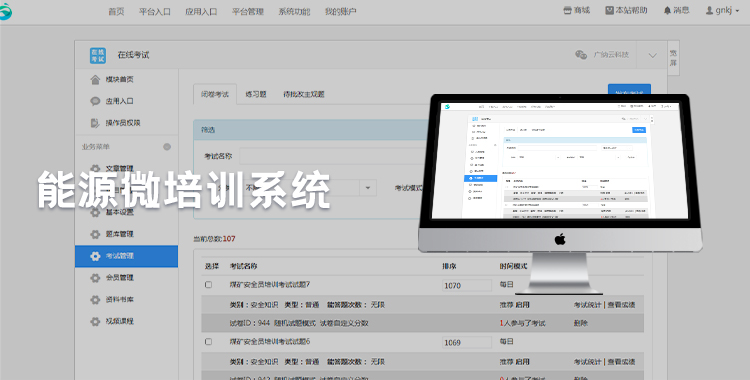750x380 pixels.
Task: Go to 模块首页 home icon in sidebar
Action: pos(95,79)
